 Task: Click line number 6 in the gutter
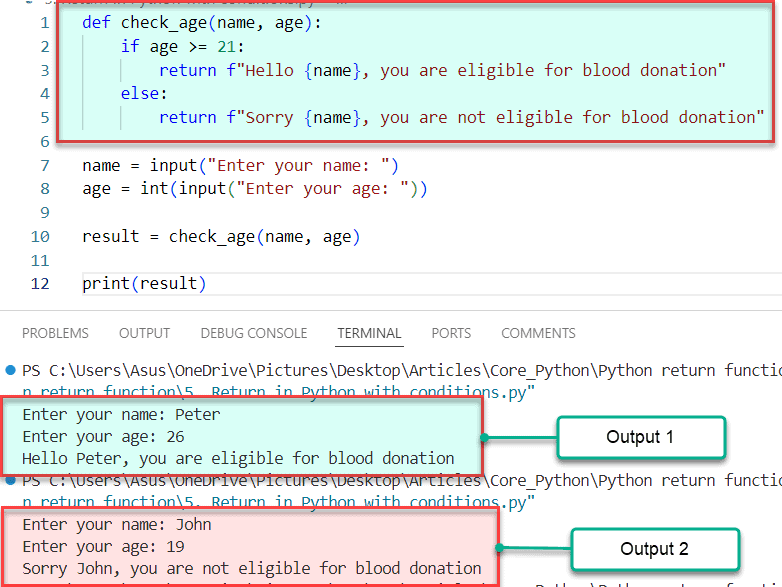click(45, 142)
